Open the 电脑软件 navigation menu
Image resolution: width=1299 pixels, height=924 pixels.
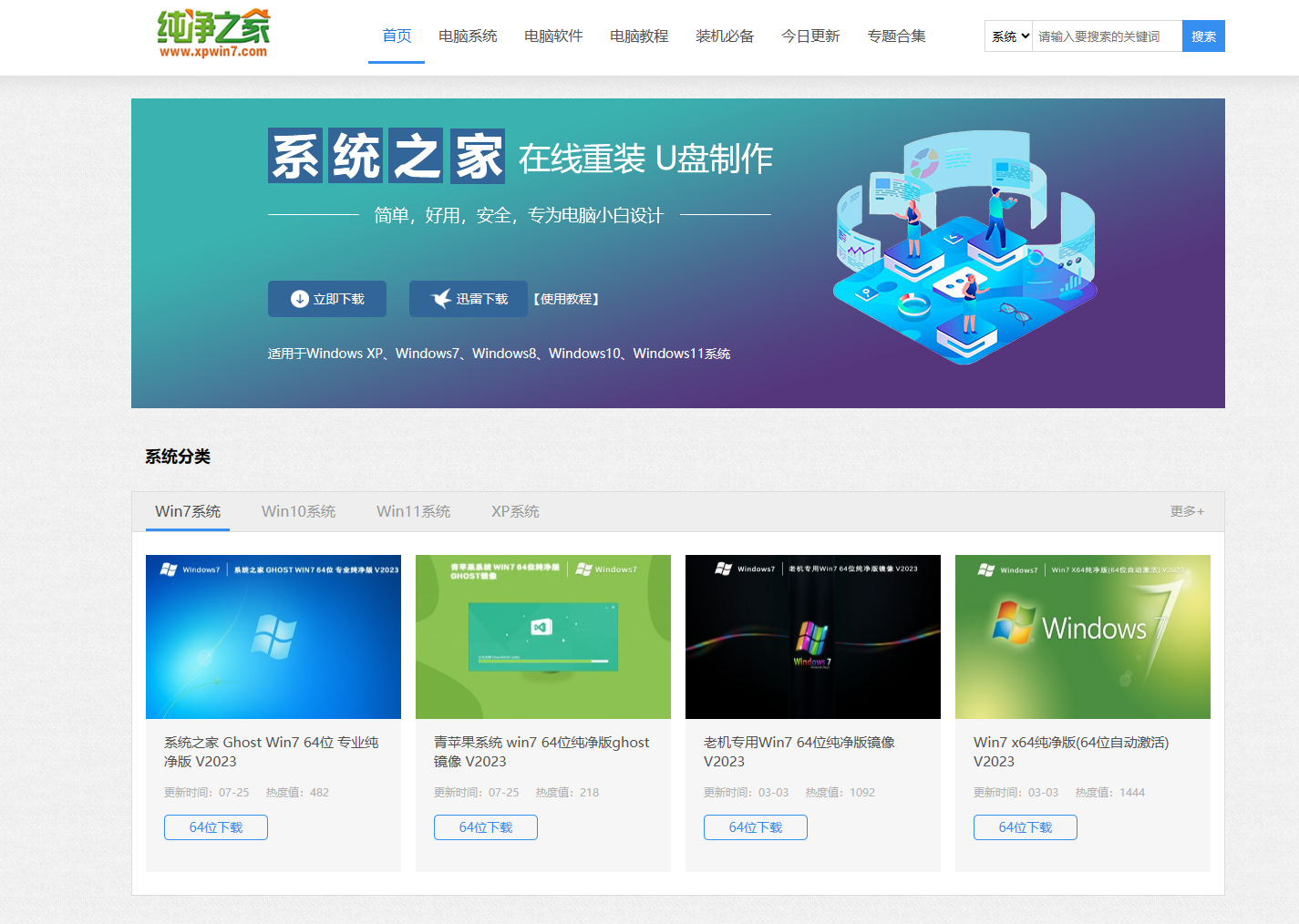pos(553,36)
